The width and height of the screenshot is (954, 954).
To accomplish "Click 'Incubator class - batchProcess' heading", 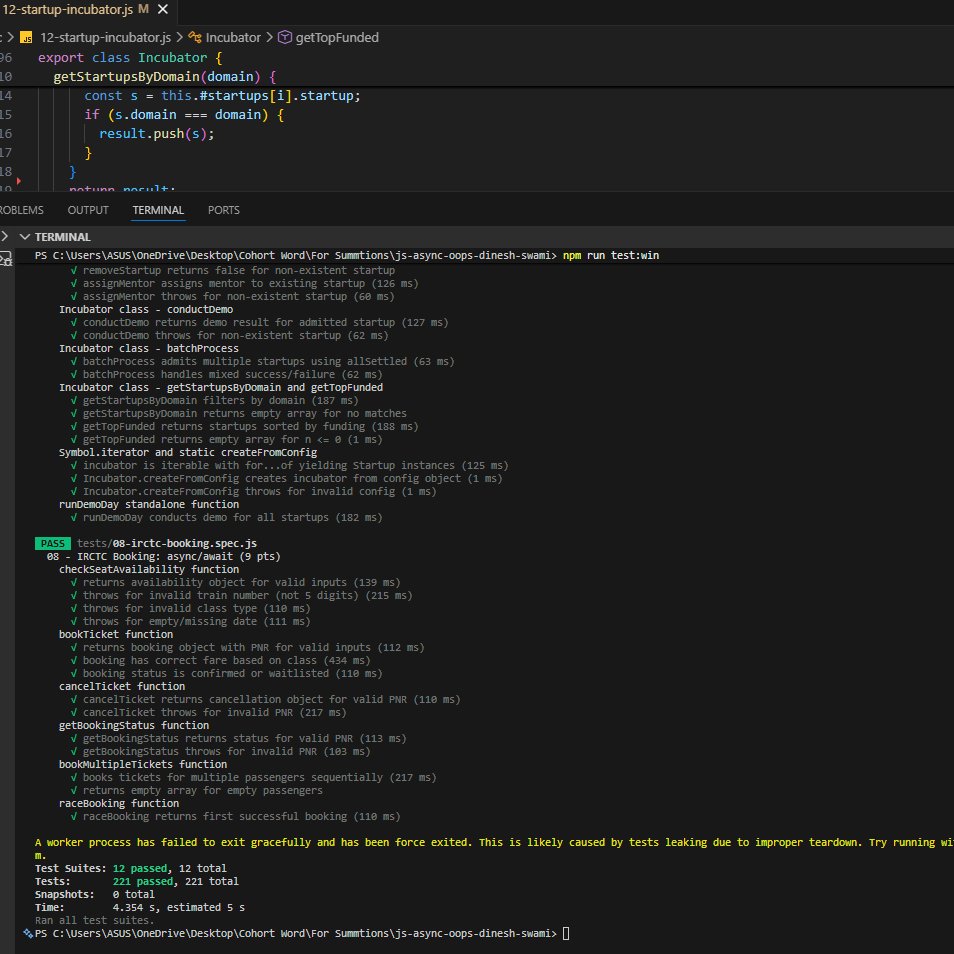I will click(x=149, y=349).
